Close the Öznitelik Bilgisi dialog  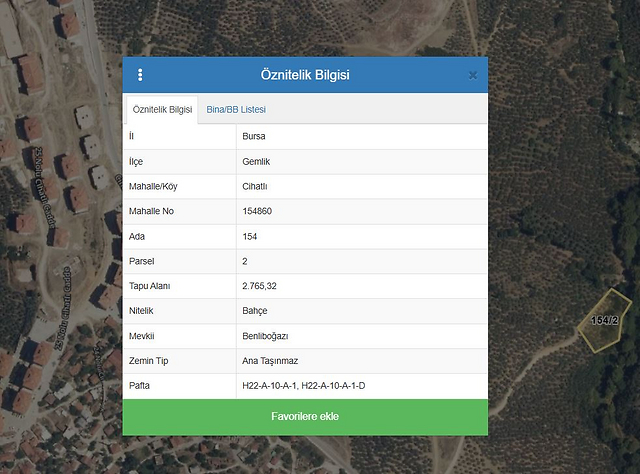[472, 75]
